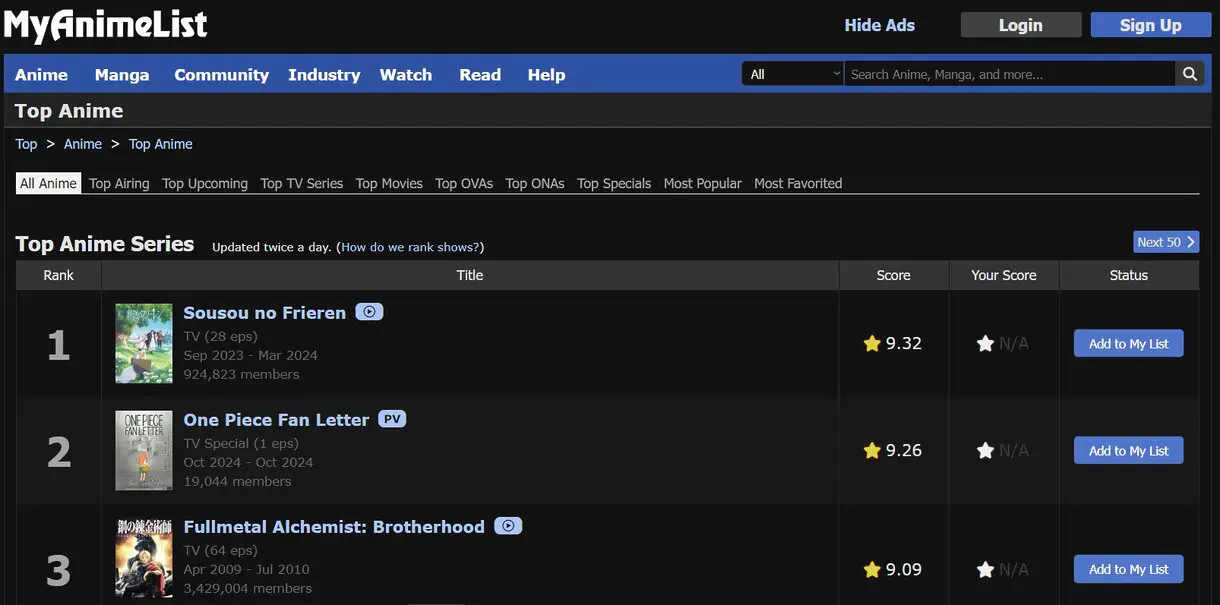Viewport: 1220px width, 605px height.
Task: Add One Piece Fan Letter to My List
Action: (x=1129, y=450)
